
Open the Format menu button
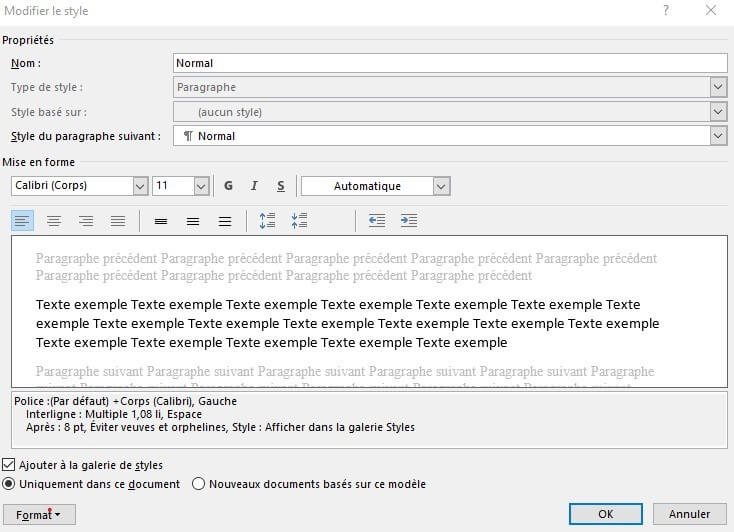click(39, 515)
